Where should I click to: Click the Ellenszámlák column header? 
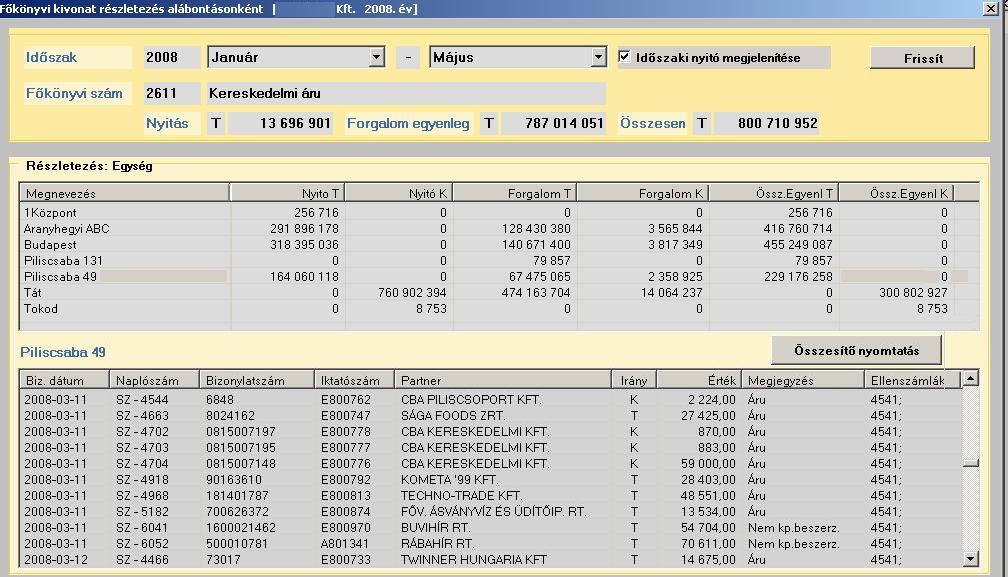pos(912,380)
